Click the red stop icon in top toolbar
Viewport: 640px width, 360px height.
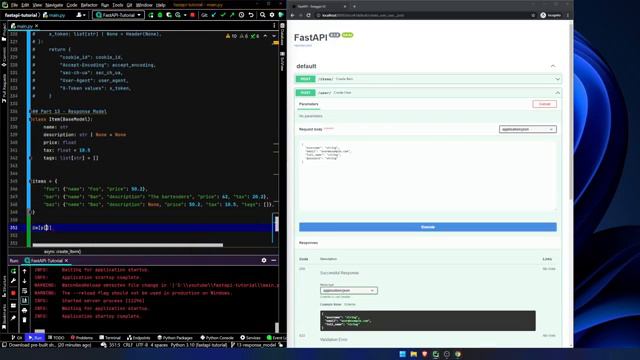[192, 15]
